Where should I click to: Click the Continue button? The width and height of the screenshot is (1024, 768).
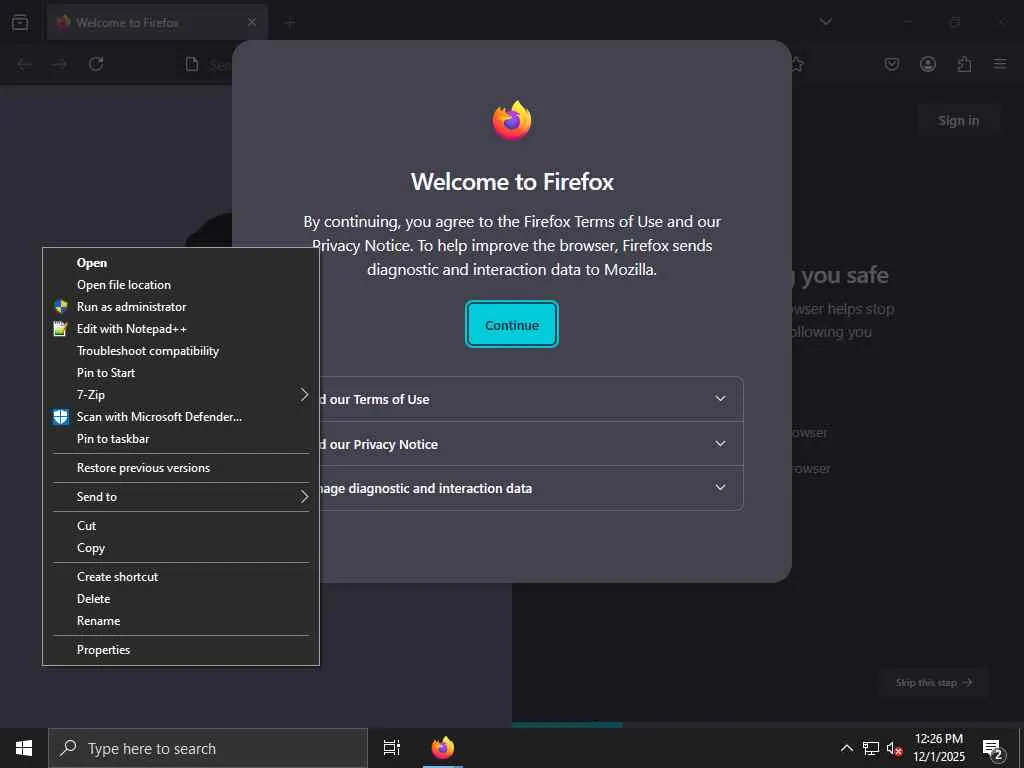[x=512, y=325]
